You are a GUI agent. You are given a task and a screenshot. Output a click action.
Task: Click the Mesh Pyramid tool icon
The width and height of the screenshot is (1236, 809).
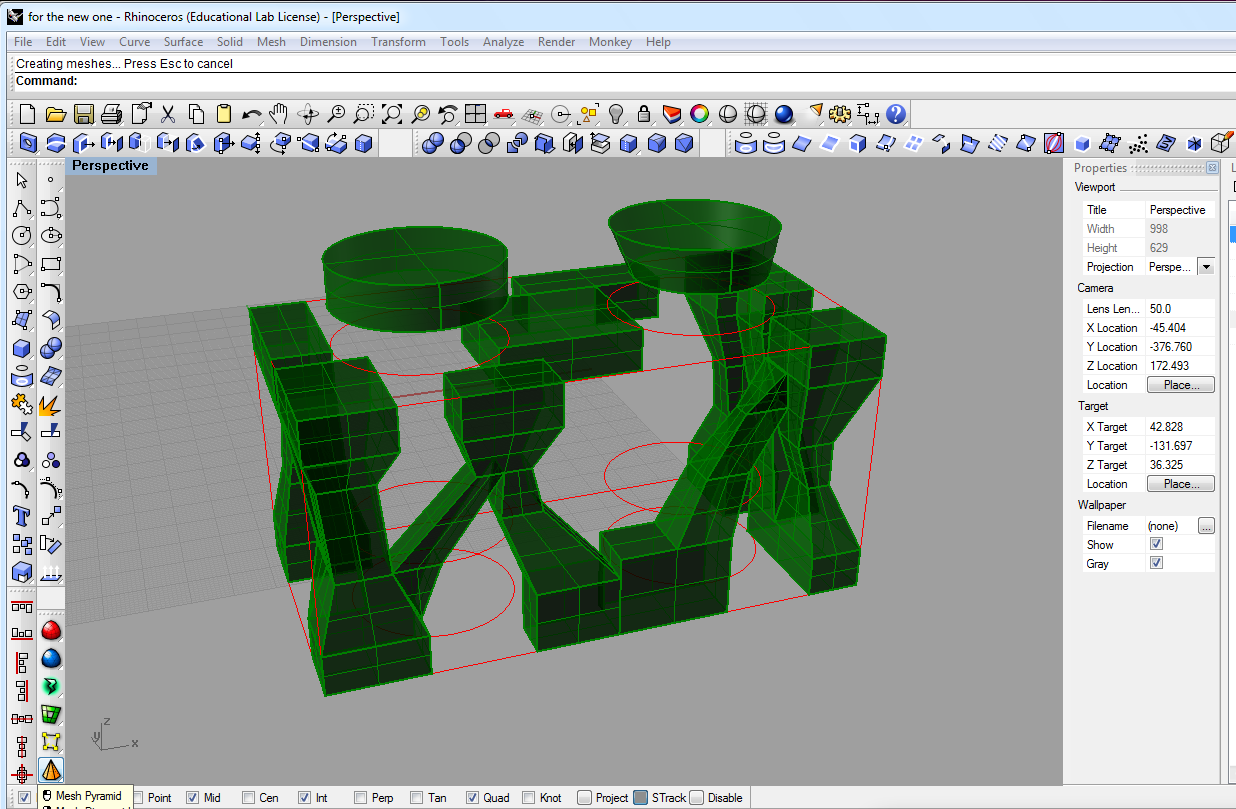[51, 771]
